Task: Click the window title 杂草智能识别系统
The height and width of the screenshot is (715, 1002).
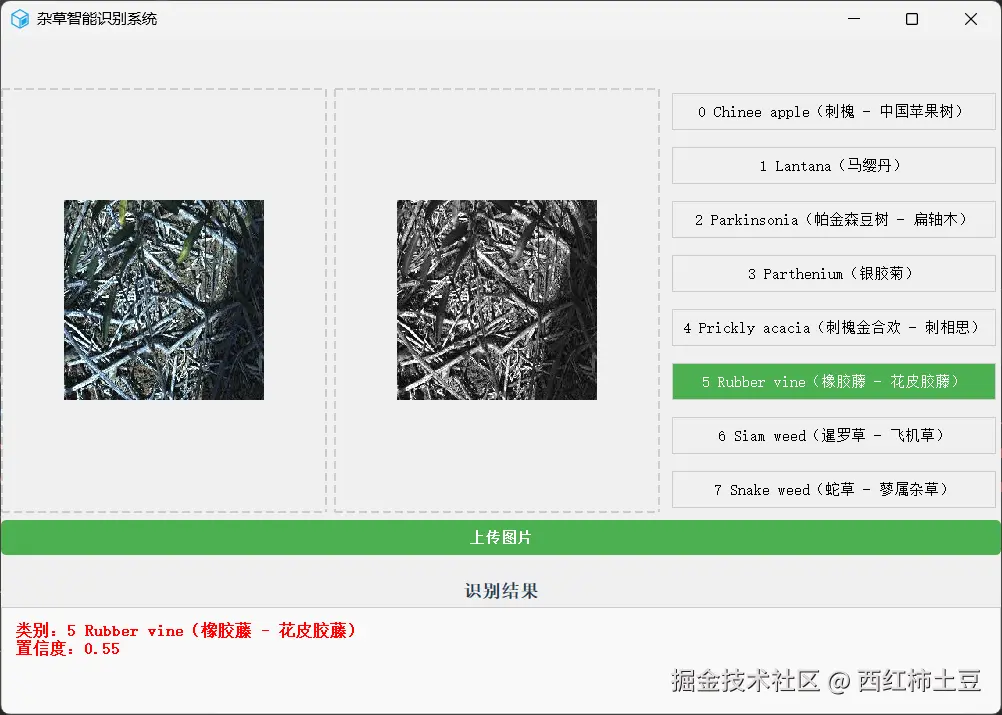Action: pos(96,18)
